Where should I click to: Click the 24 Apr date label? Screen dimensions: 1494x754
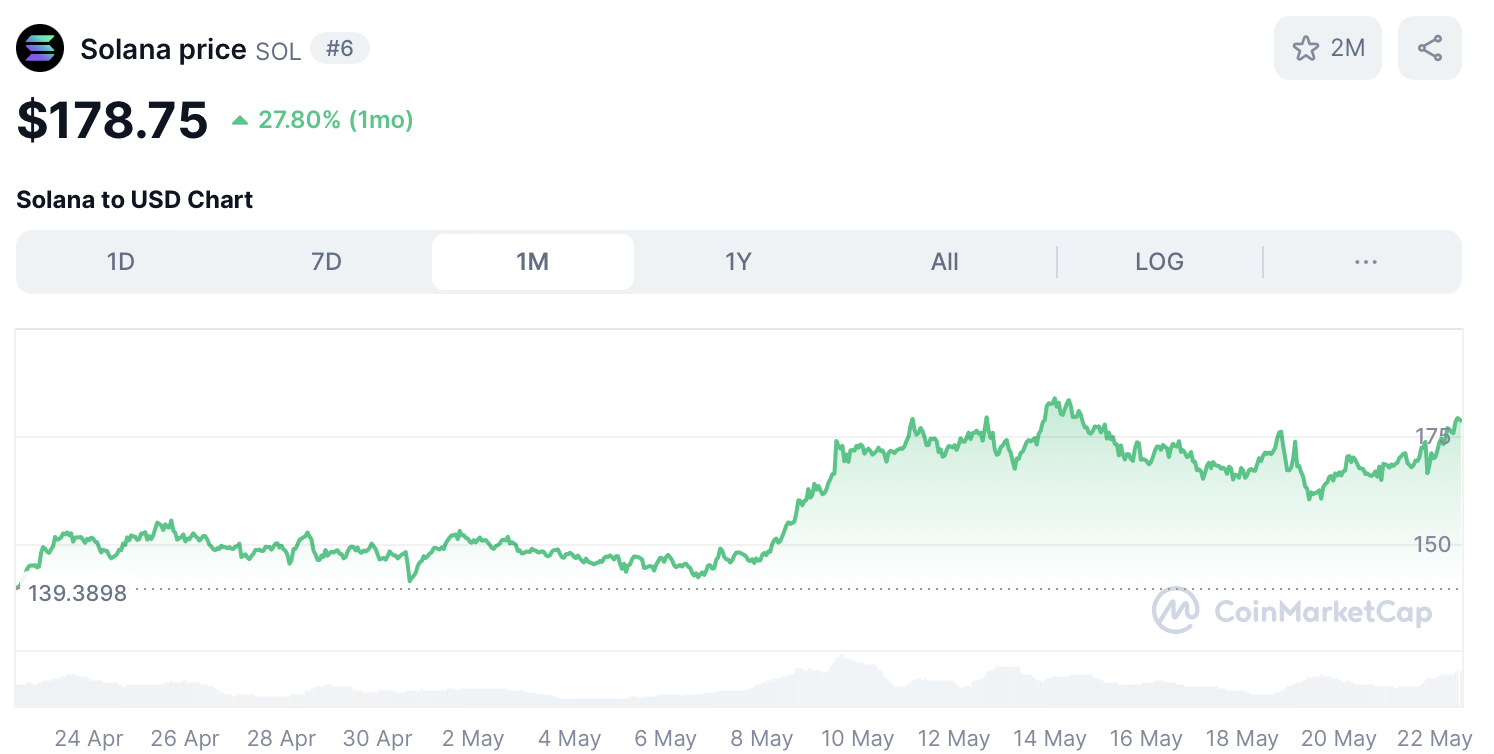[89, 739]
